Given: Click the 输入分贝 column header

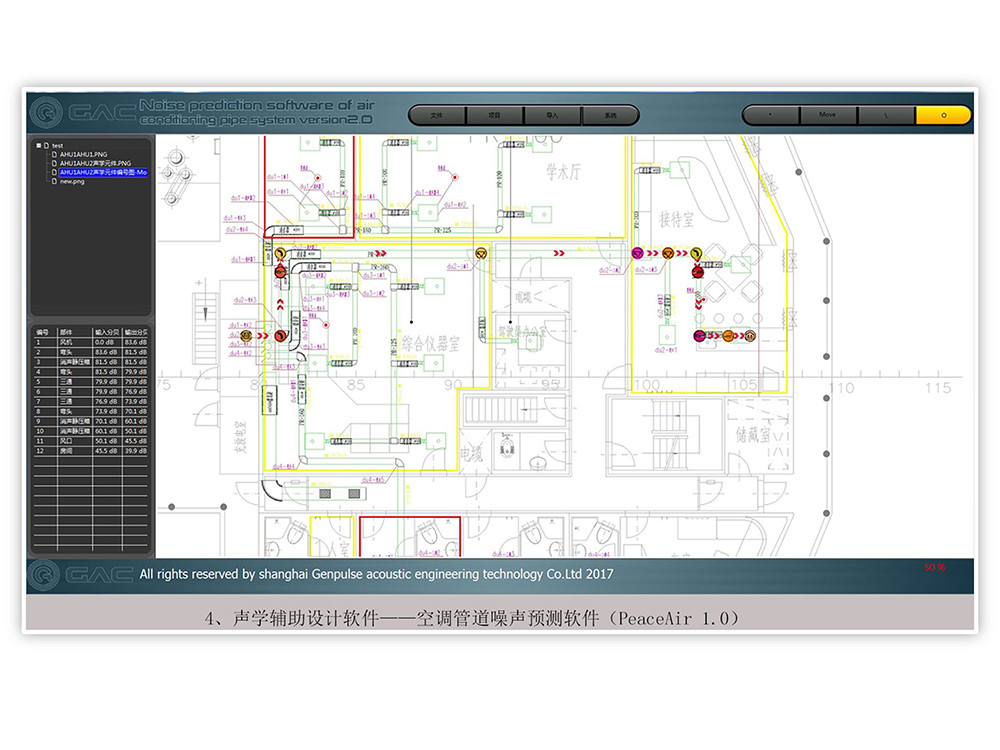Looking at the screenshot, I should pyautogui.click(x=105, y=331).
